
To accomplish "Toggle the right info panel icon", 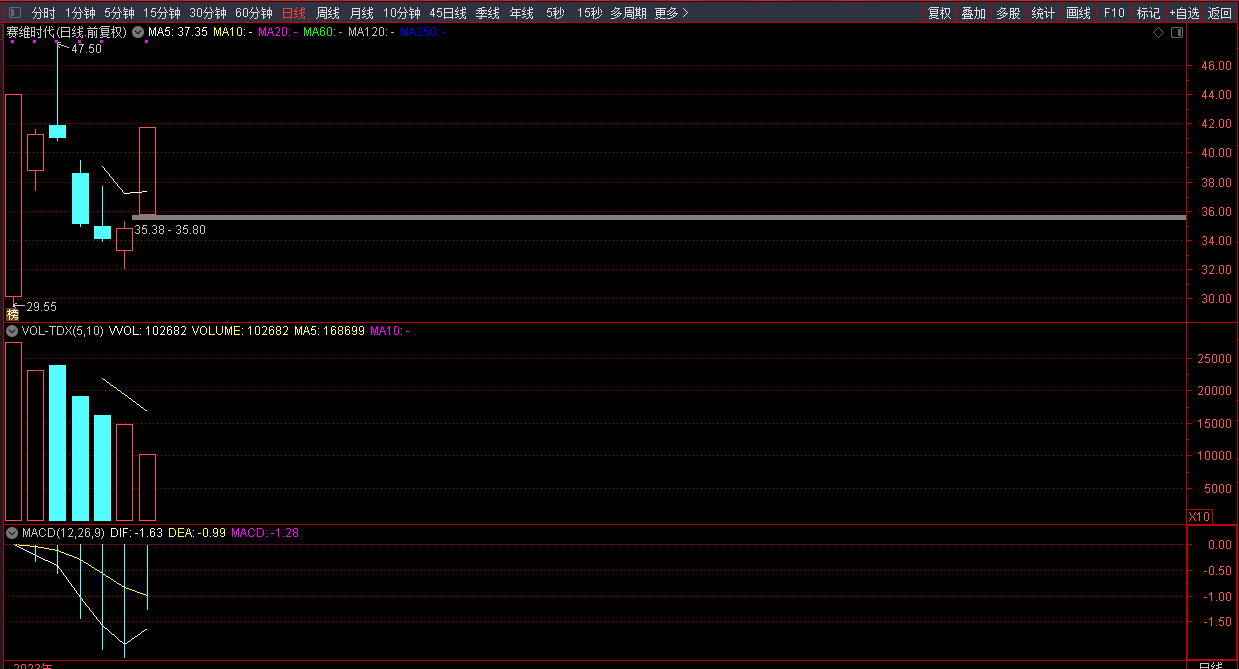I will 1177,33.
